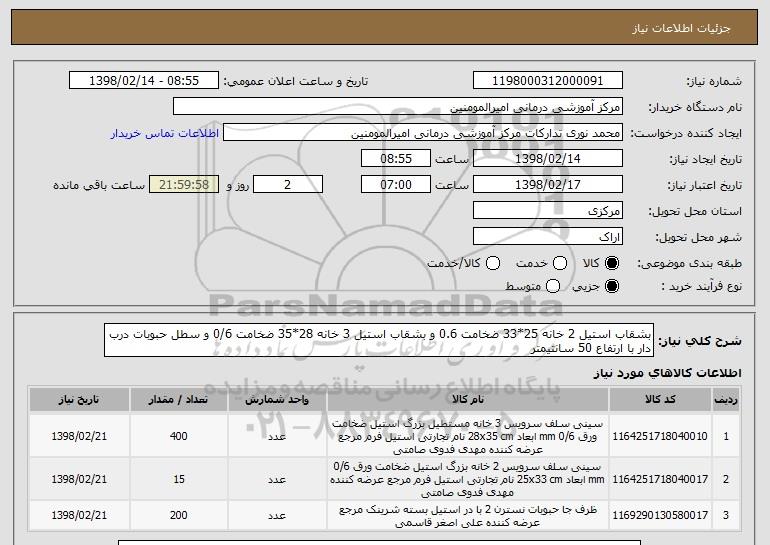Image resolution: width=770 pixels, height=545 pixels.
Task: Select product code 1169290130580017
Action: point(660,515)
